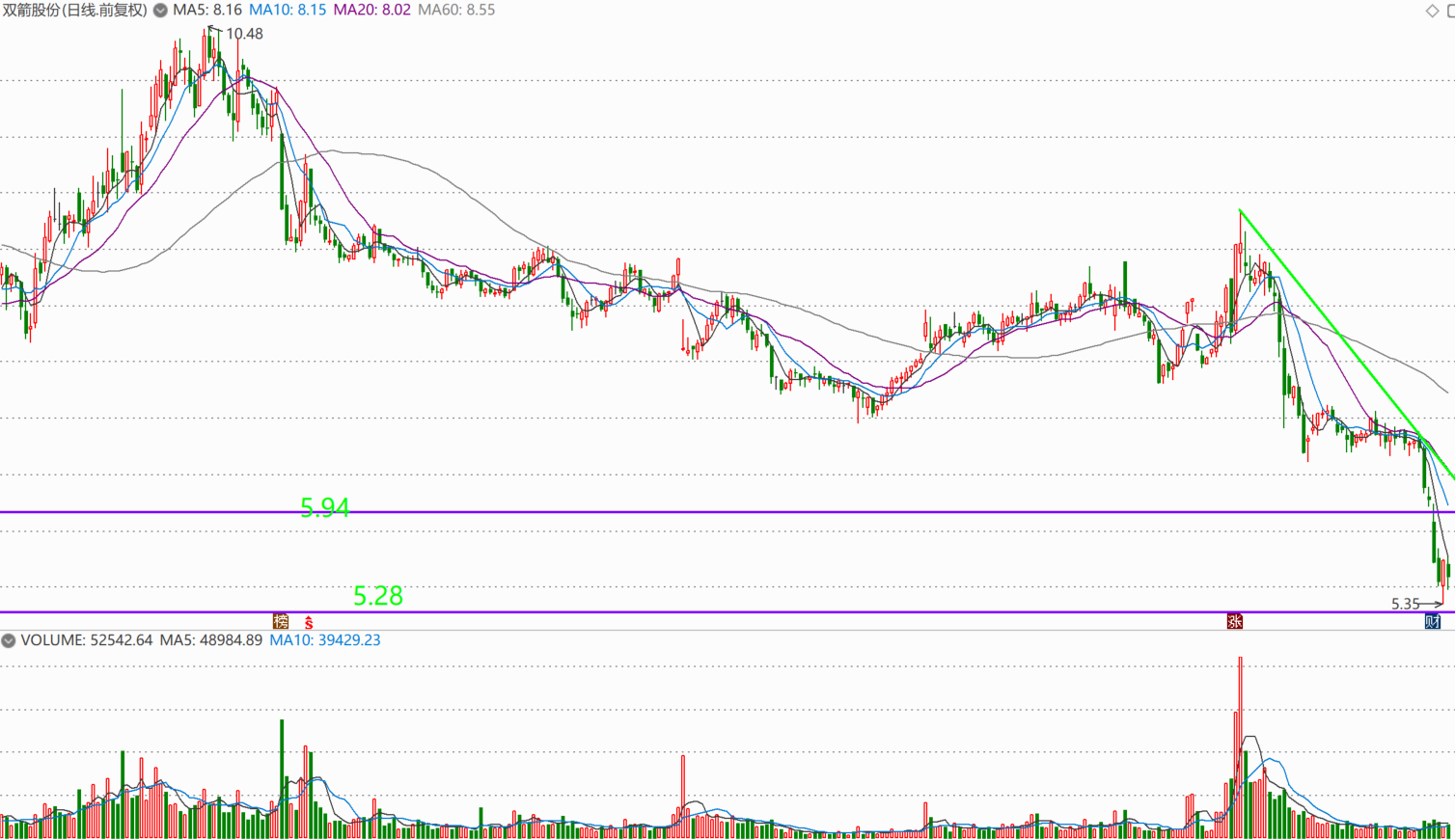Select the MA60: 8.55 indicator label
Screen dimensions: 1455x840
pyautogui.click(x=456, y=10)
